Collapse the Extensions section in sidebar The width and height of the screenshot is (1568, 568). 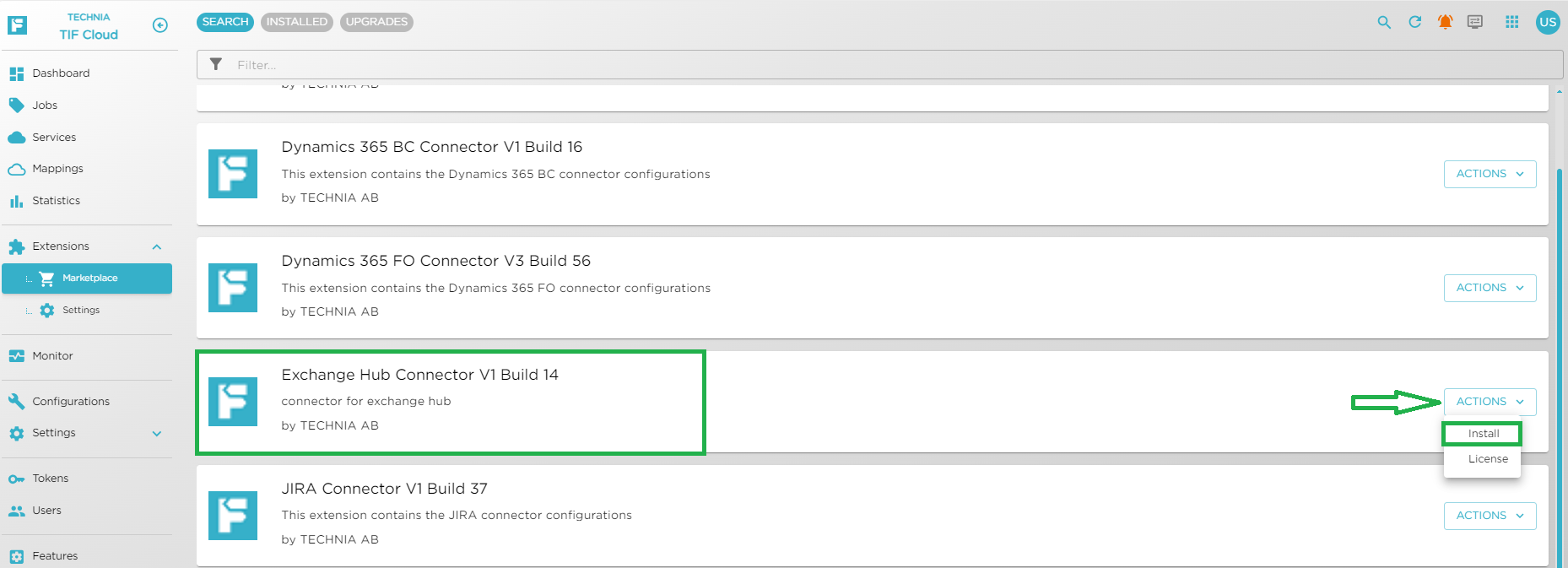click(157, 246)
